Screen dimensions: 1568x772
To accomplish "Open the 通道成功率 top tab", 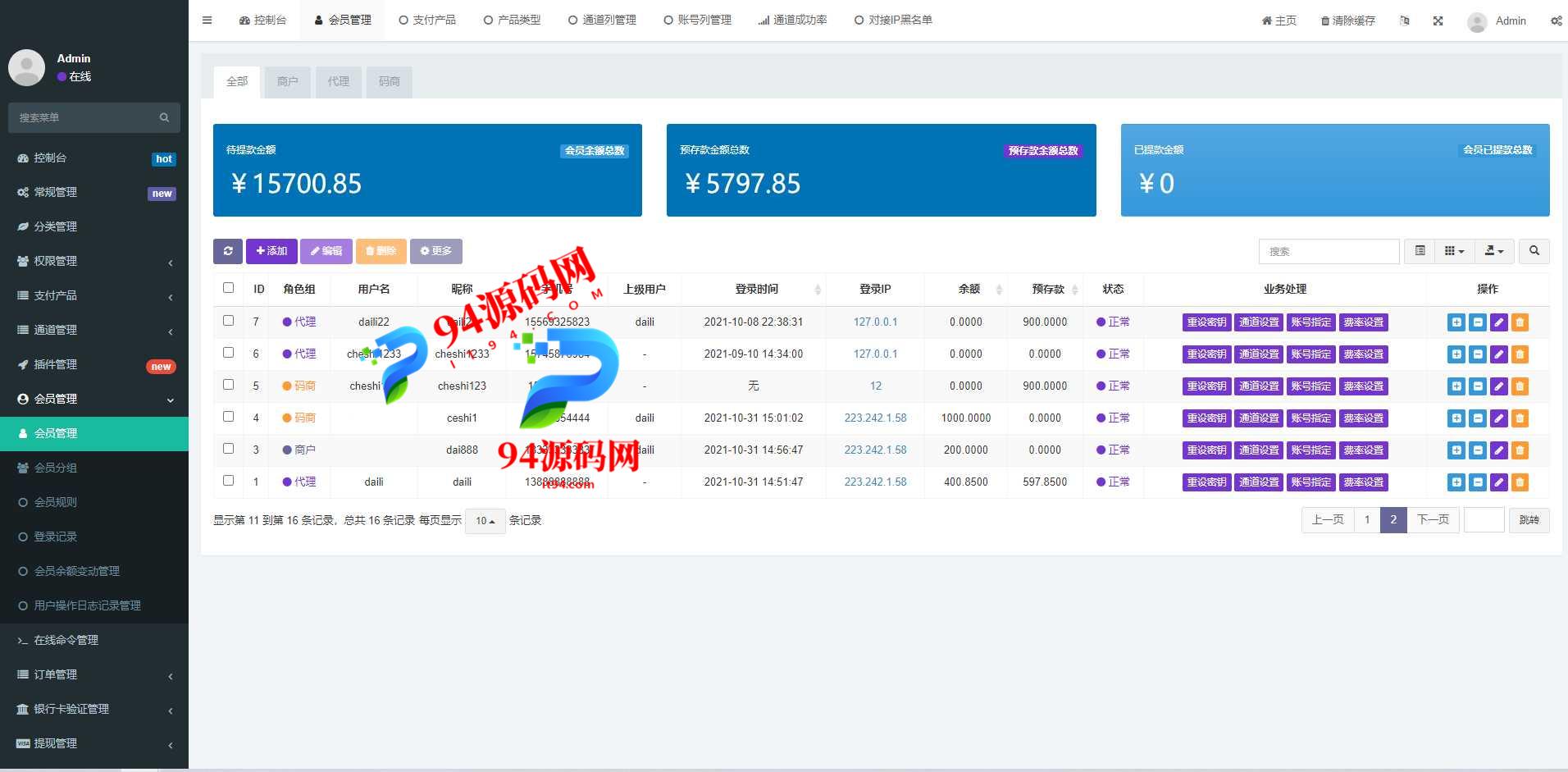I will coord(792,21).
